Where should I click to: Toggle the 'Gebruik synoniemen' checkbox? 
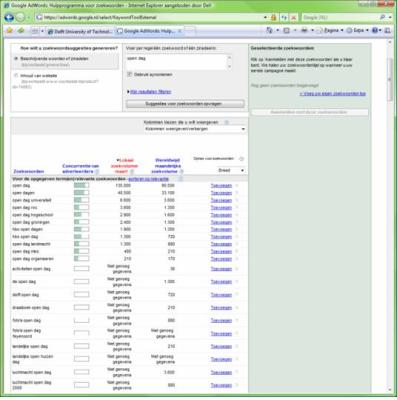[130, 75]
